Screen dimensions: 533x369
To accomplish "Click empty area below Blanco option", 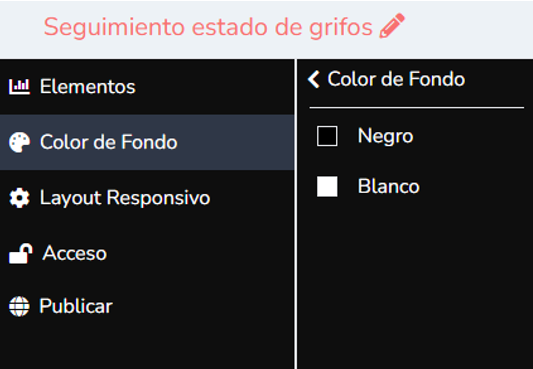I will tap(415, 282).
